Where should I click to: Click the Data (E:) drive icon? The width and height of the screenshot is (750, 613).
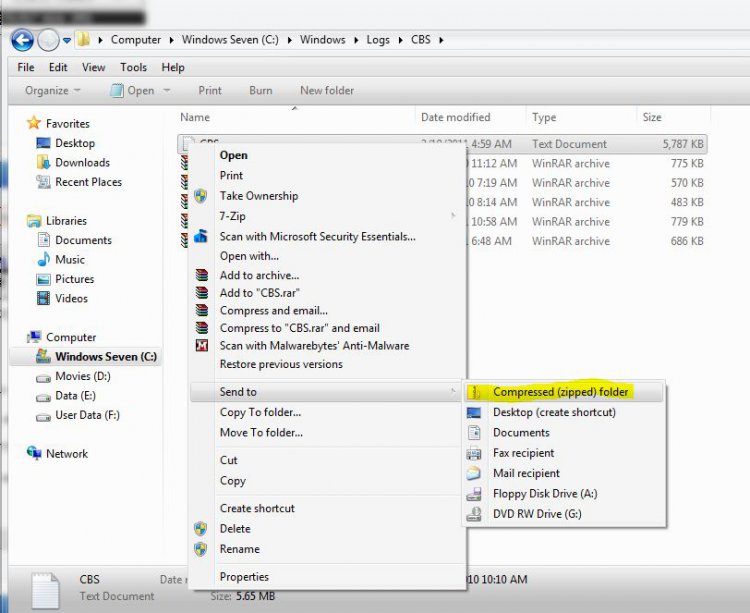(x=44, y=397)
